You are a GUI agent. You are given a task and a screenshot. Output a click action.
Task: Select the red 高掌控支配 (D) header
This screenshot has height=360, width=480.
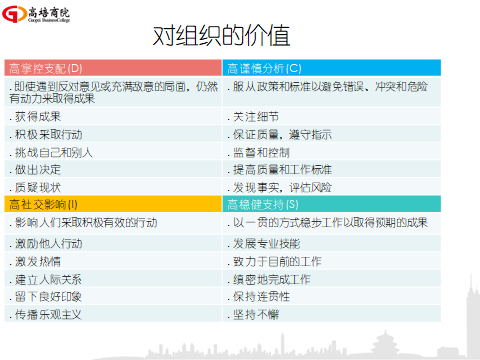[x=113, y=68]
